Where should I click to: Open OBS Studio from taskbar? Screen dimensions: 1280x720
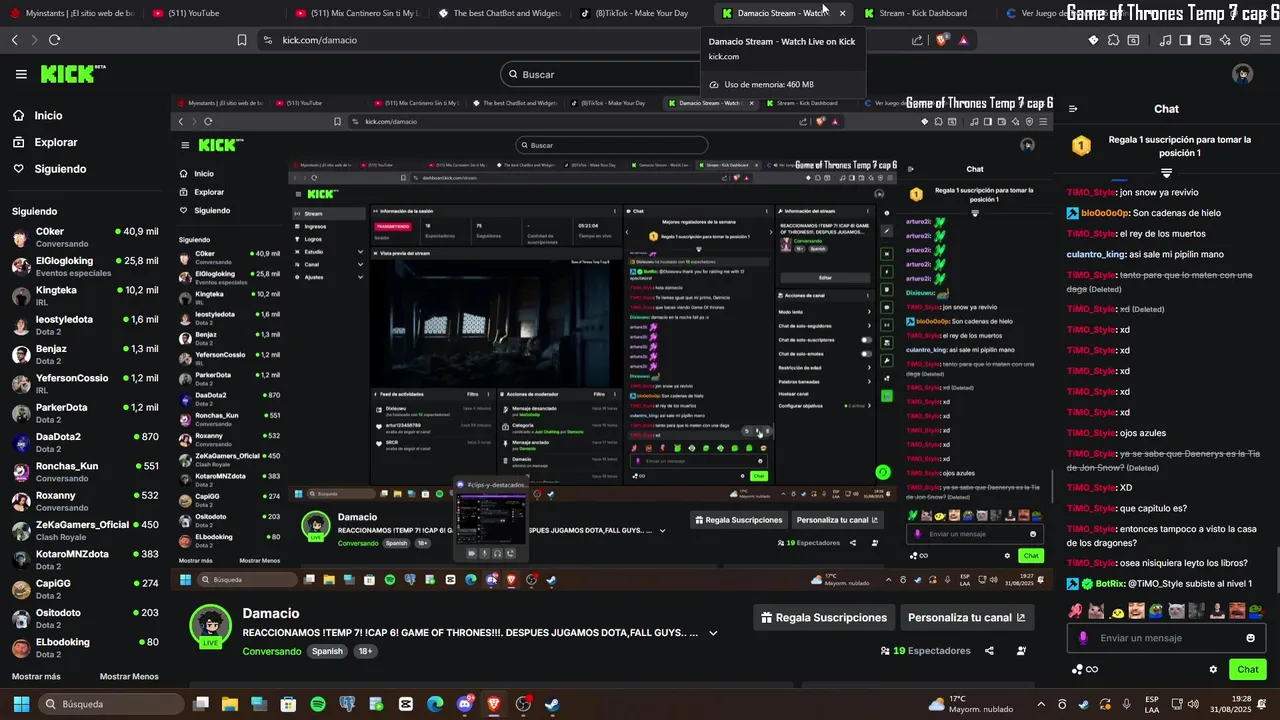coord(523,704)
